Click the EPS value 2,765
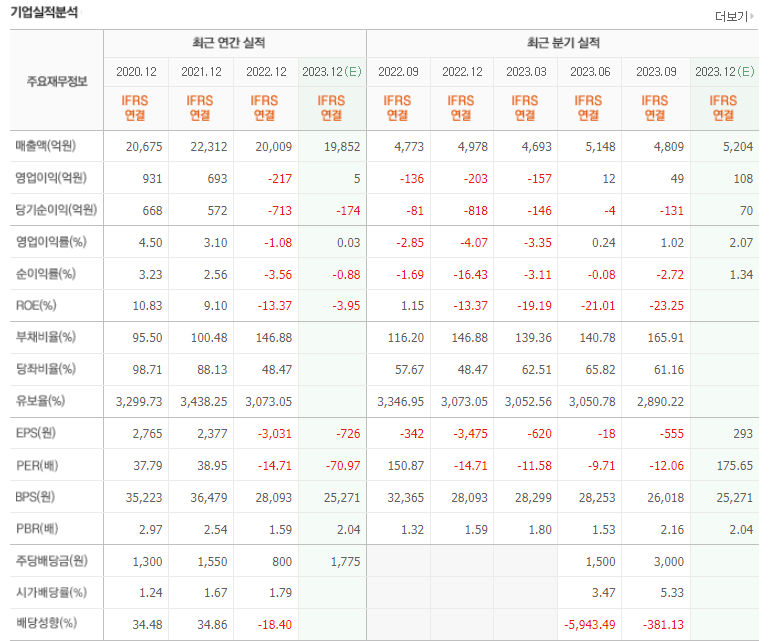Screen dimensions: 773x641 147,434
